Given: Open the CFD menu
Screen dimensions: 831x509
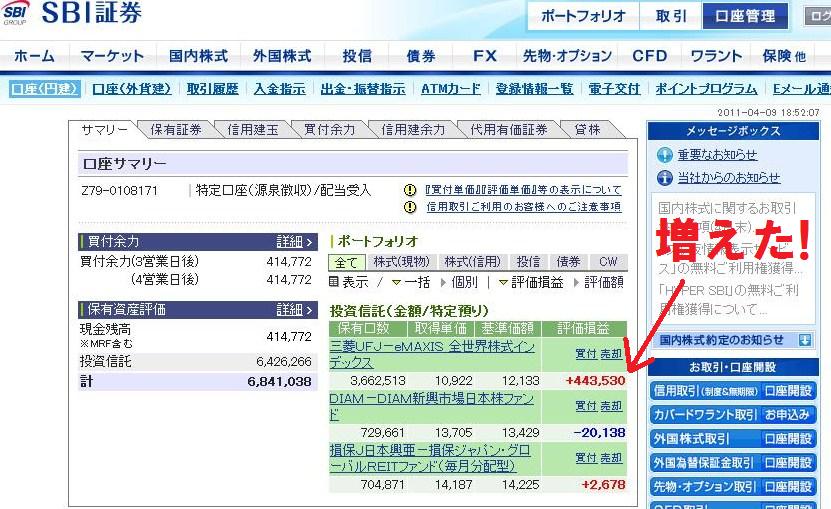Looking at the screenshot, I should tap(649, 56).
